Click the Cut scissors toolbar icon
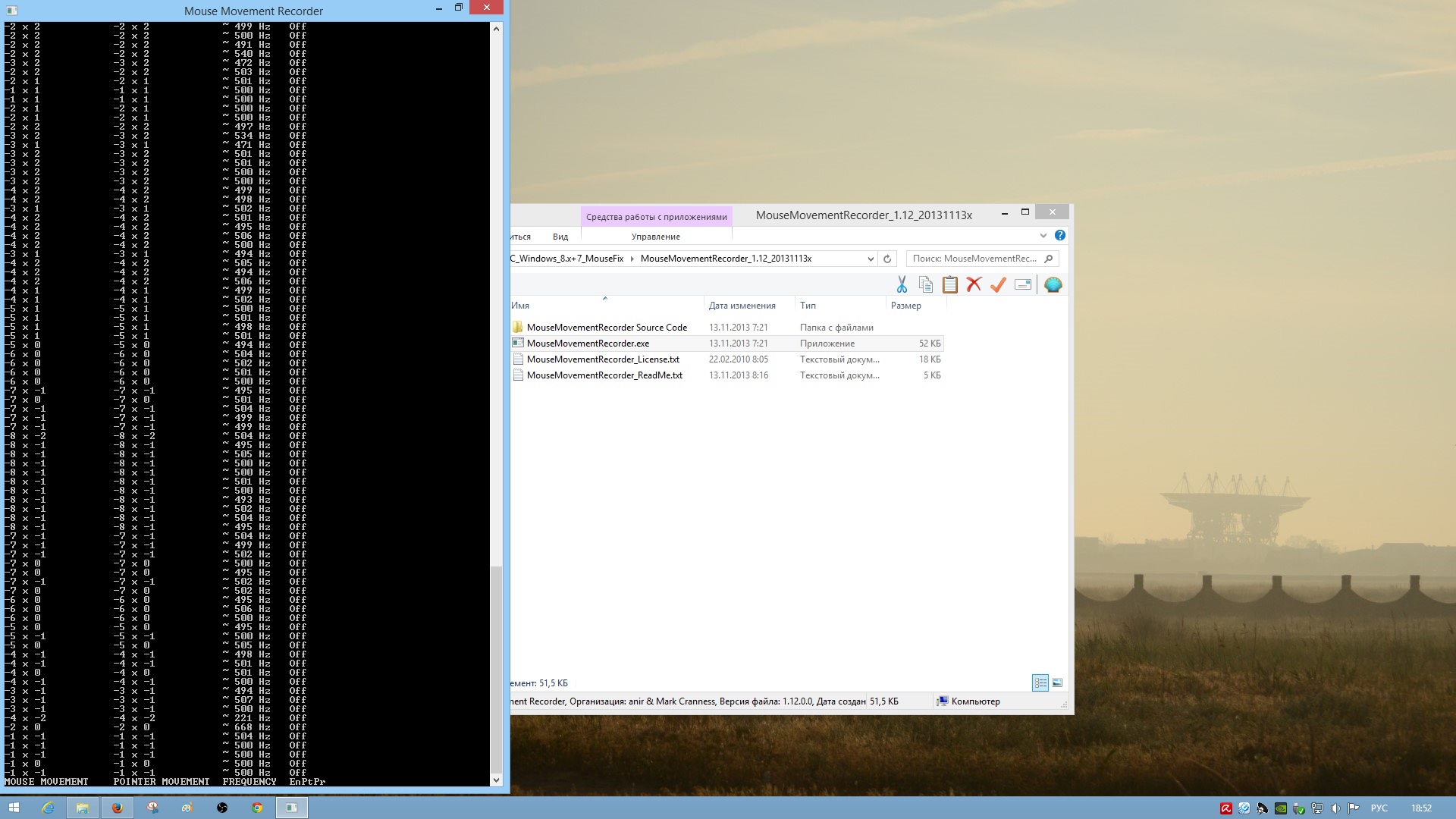1456x819 pixels. pyautogui.click(x=902, y=284)
